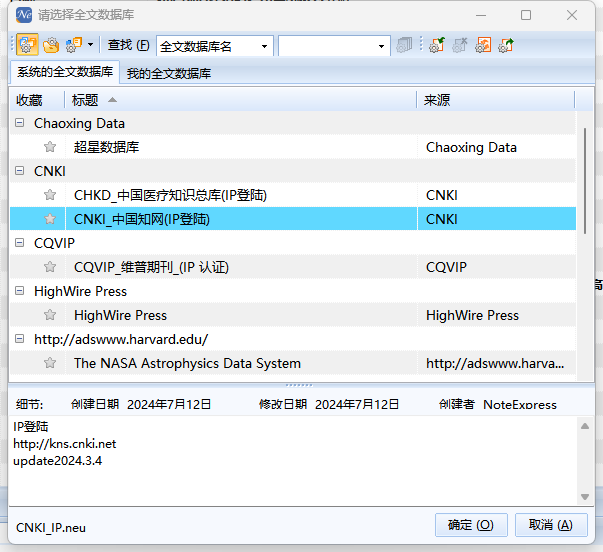Viewport: 603px width, 552px height.
Task: Click the http://adswww.harva... source cell
Action: point(495,363)
